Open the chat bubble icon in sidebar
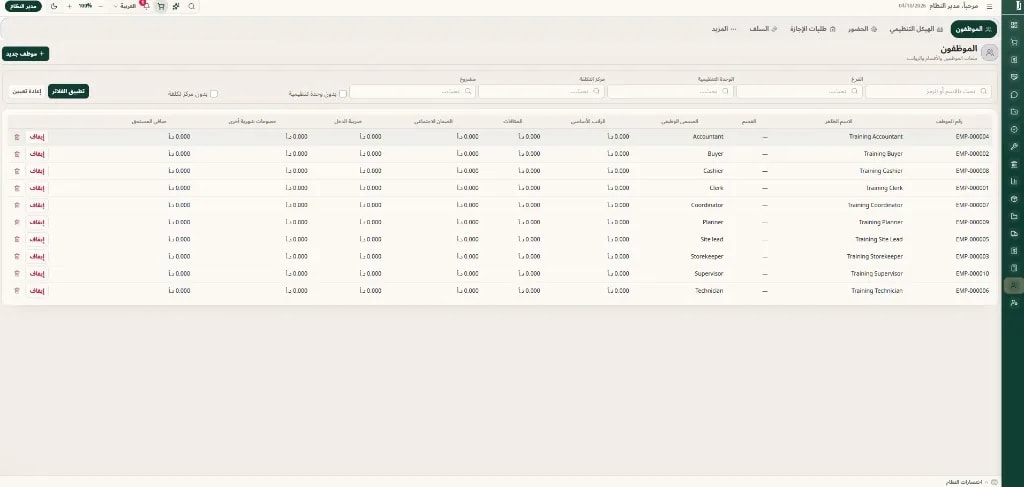The height and width of the screenshot is (487, 1024). tap(1014, 95)
